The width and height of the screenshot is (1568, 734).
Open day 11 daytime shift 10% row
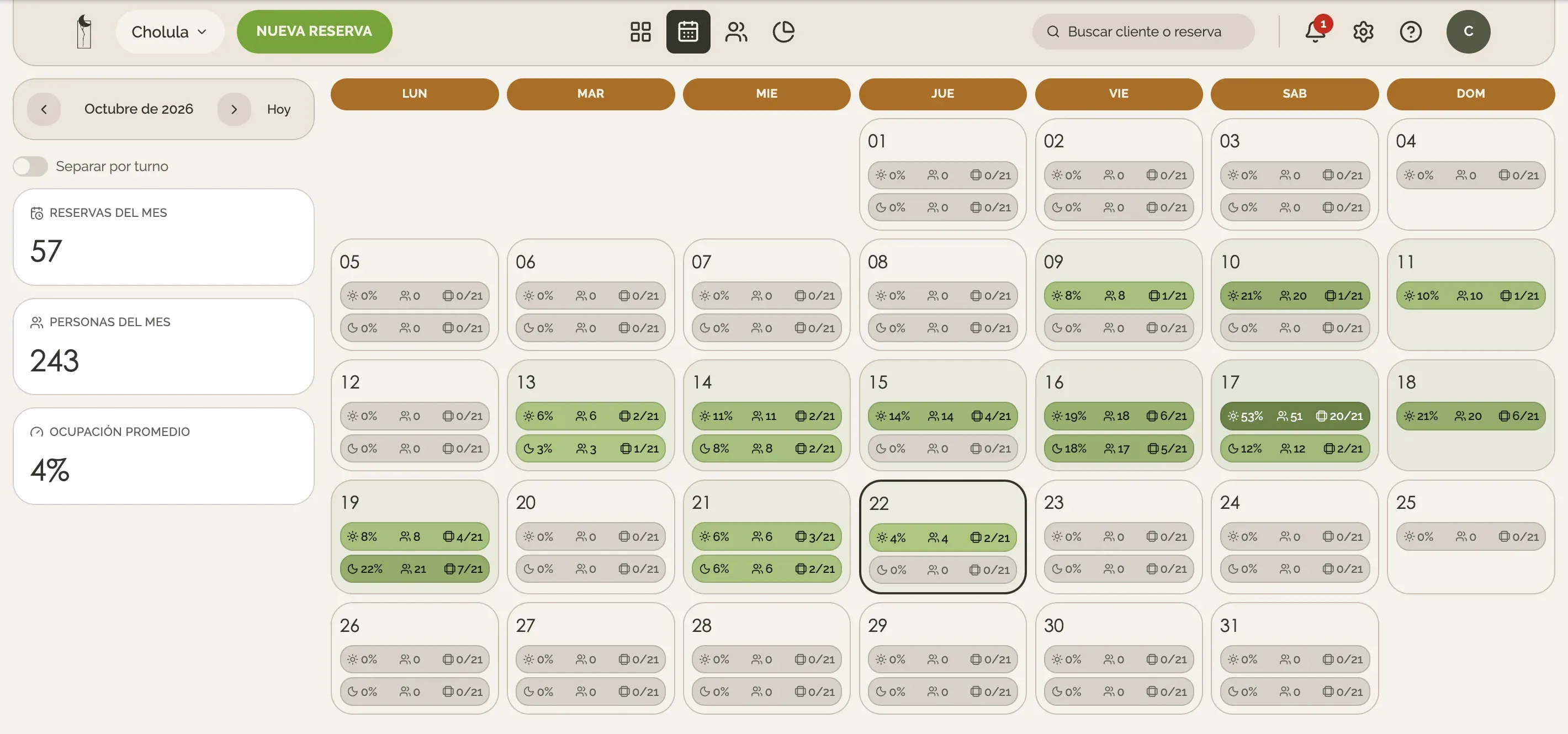coord(1471,296)
